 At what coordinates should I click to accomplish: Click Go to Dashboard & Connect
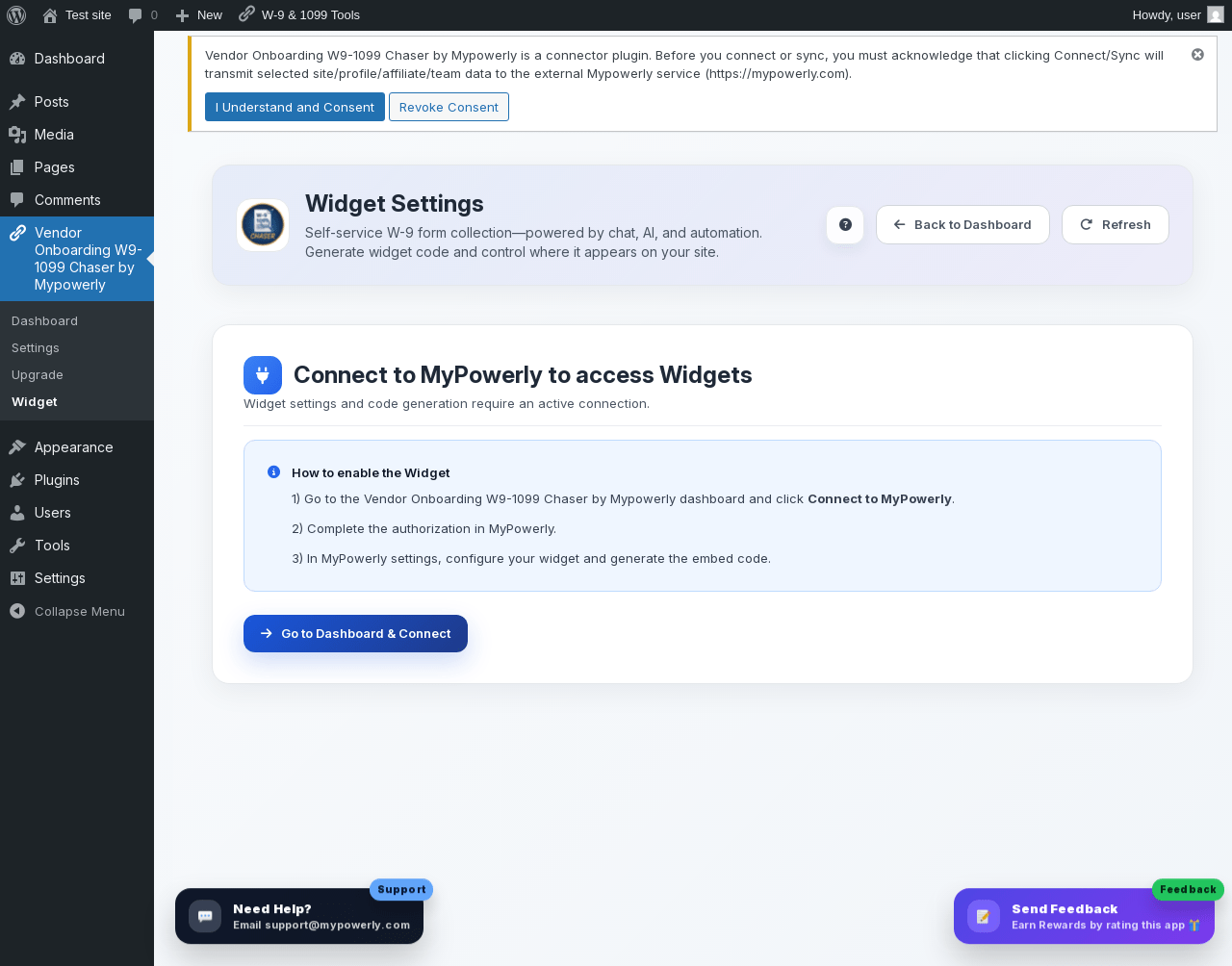coord(355,633)
